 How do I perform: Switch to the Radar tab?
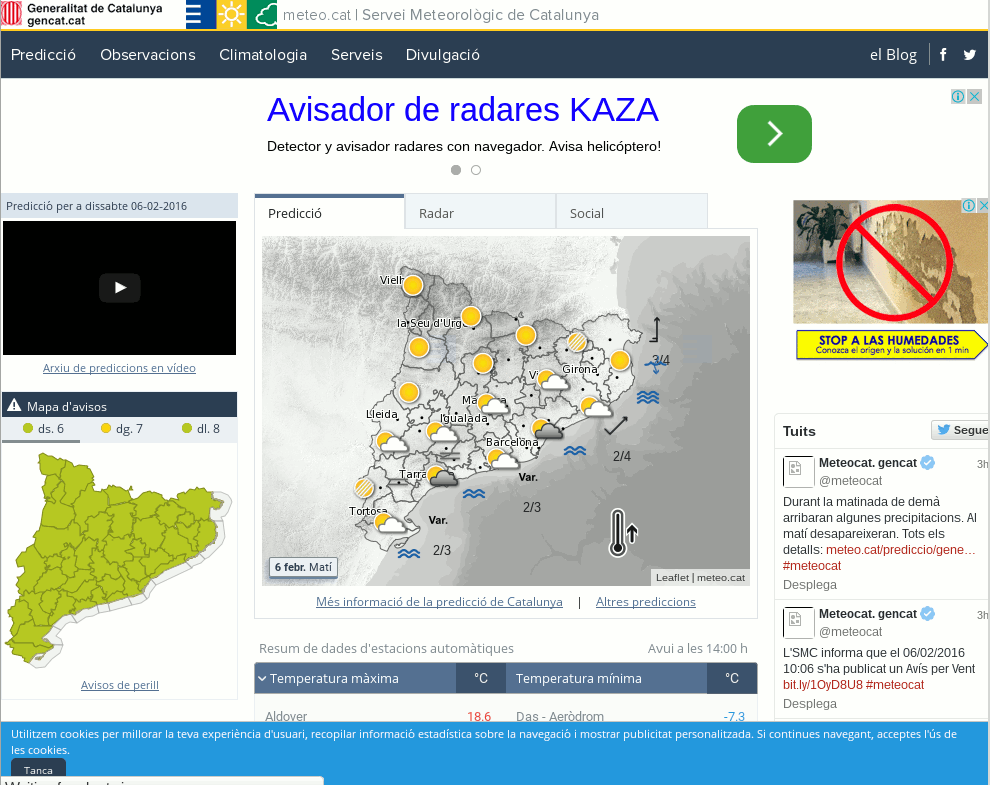(x=480, y=213)
